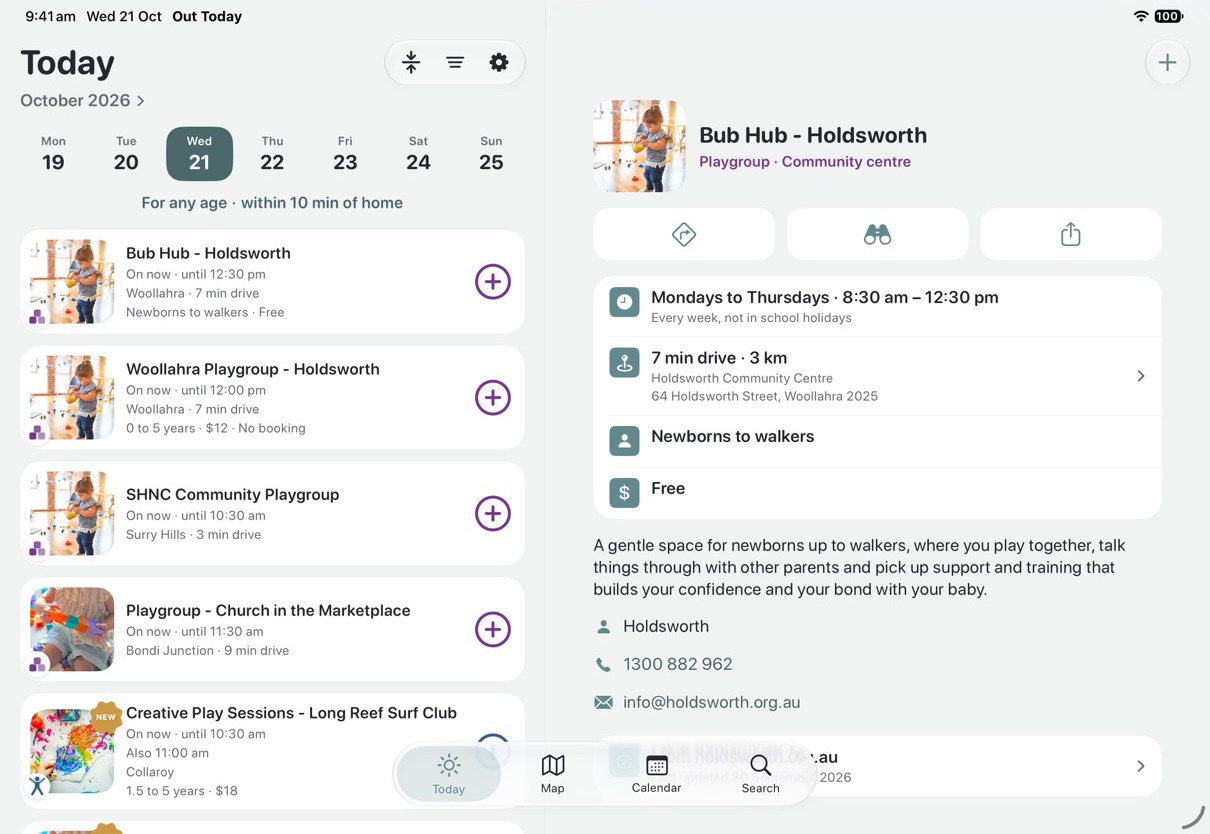The image size is (1210, 834).
Task: Tap the plus button at top right
Action: click(1167, 63)
